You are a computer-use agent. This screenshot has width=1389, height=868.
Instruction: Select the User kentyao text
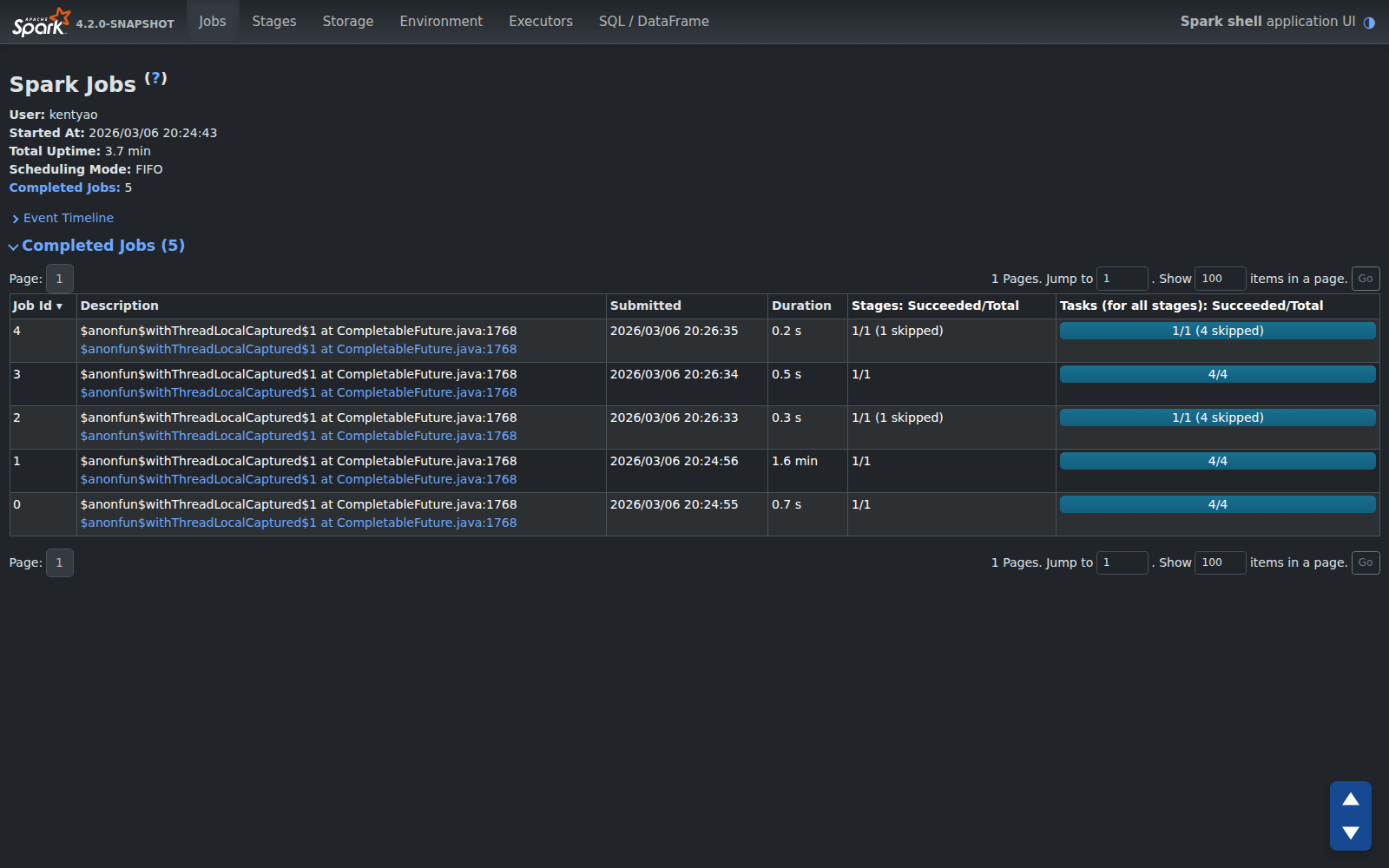click(53, 115)
